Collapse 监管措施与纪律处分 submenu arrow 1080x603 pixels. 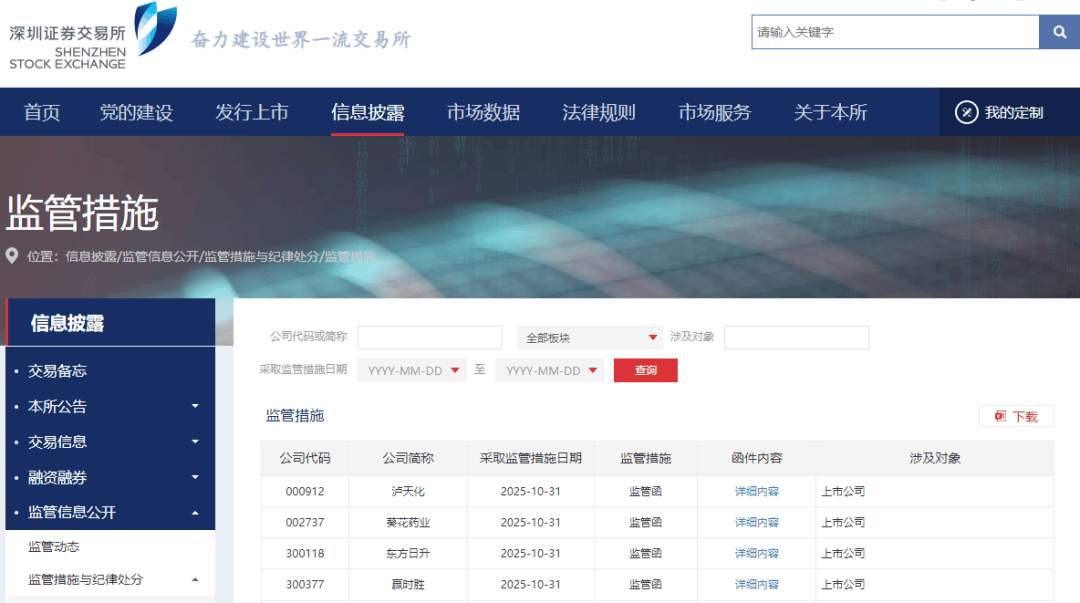coord(195,580)
